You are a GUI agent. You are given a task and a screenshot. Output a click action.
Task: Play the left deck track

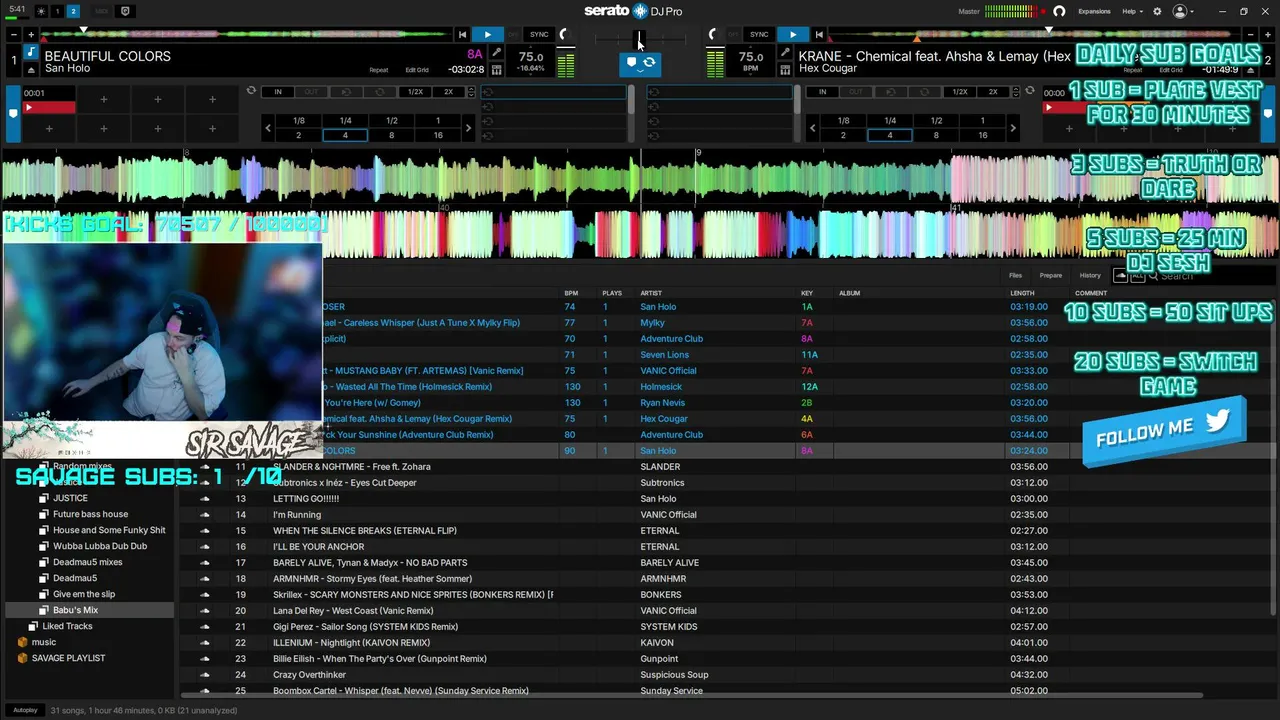click(x=487, y=35)
